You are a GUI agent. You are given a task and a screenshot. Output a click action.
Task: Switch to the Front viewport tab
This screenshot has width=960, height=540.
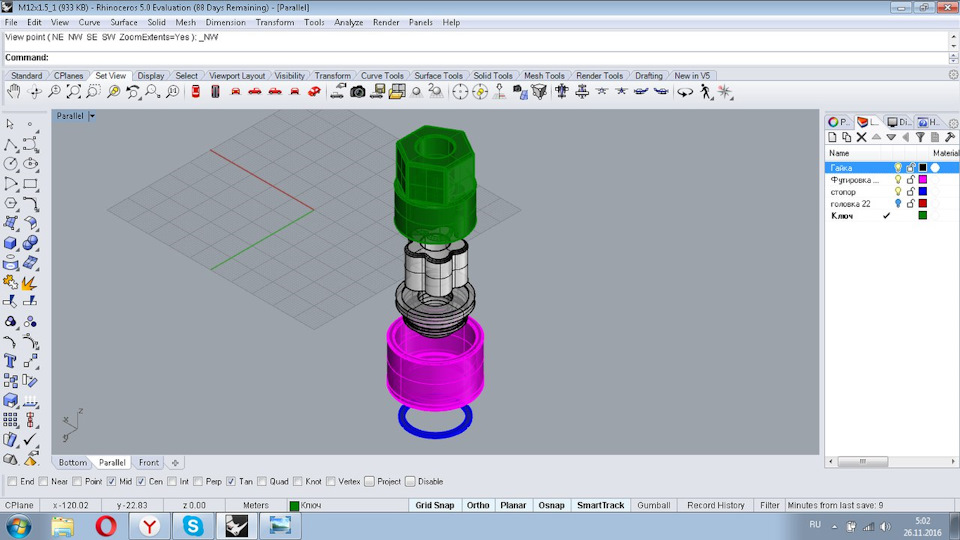[148, 463]
